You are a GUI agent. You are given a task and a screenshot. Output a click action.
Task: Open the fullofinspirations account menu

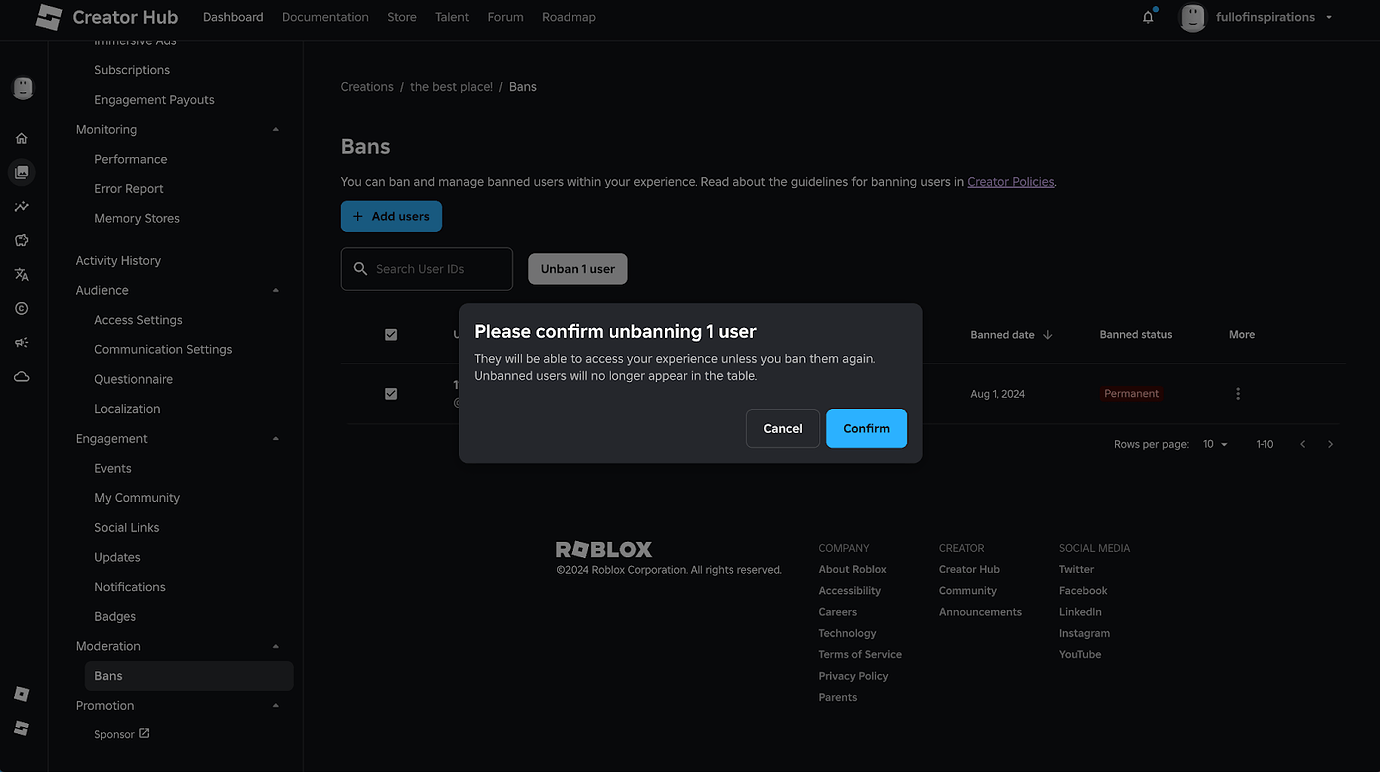tap(1257, 16)
